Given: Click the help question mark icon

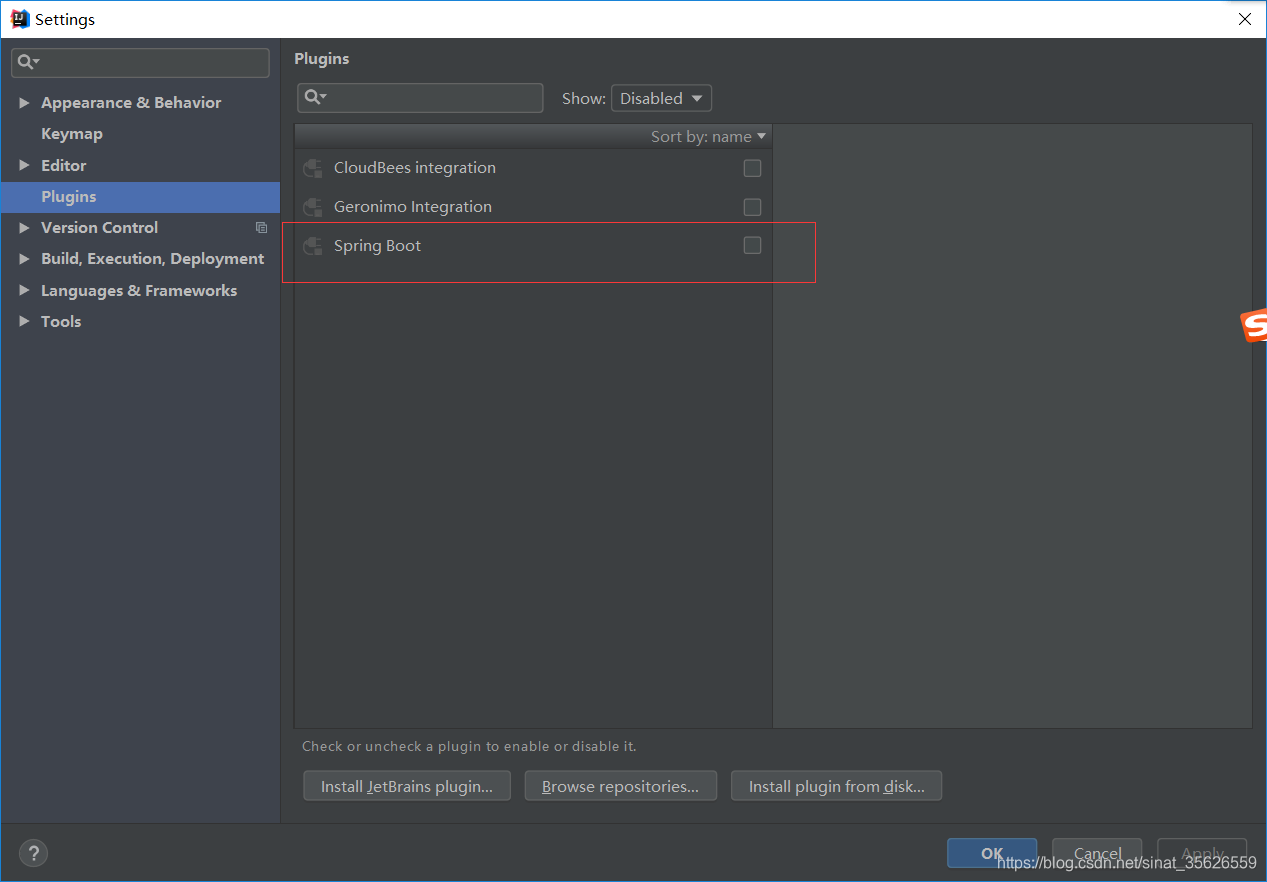Looking at the screenshot, I should click(33, 853).
